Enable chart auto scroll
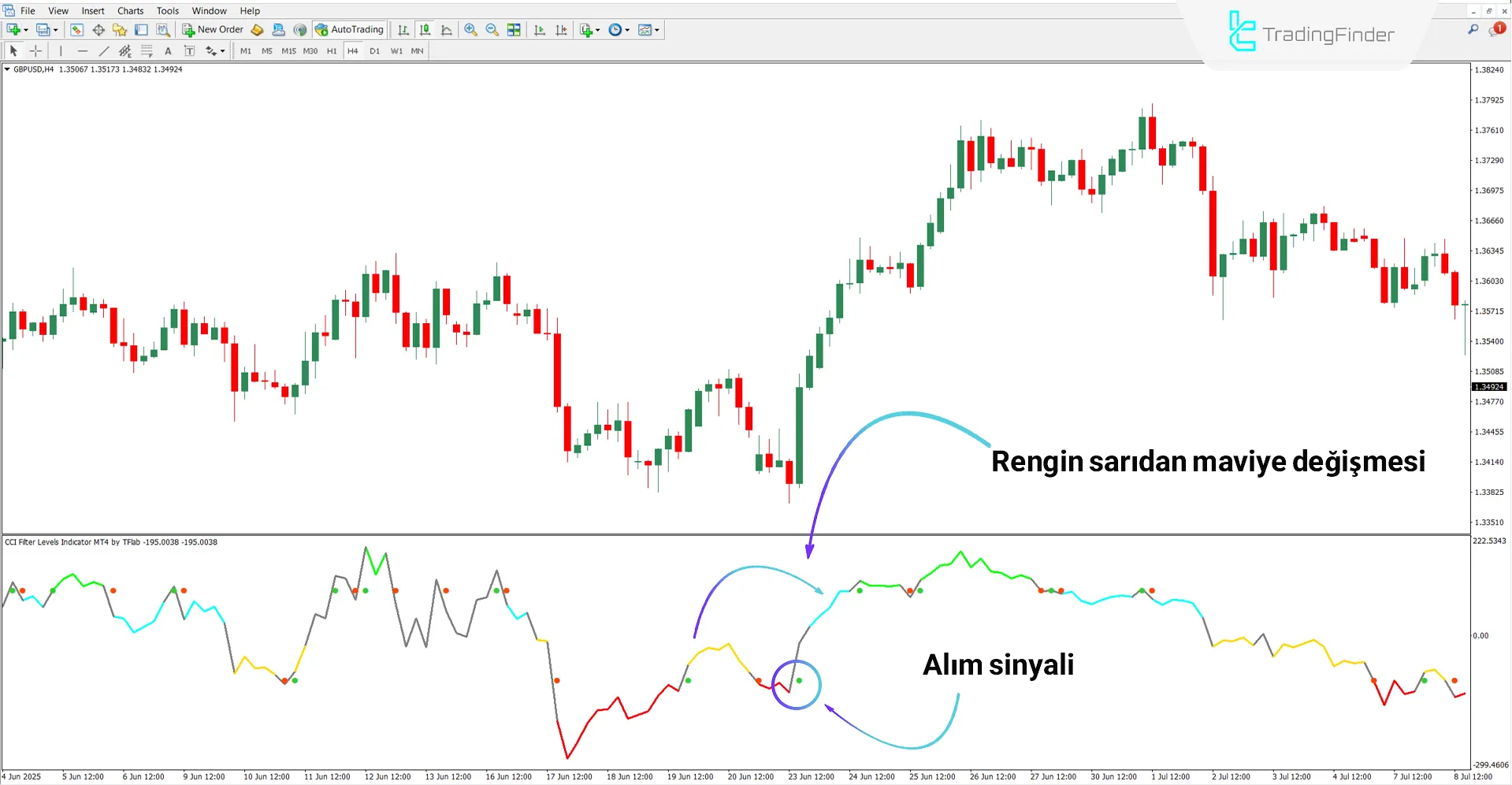Image resolution: width=1512 pixels, height=785 pixels. pos(539,29)
